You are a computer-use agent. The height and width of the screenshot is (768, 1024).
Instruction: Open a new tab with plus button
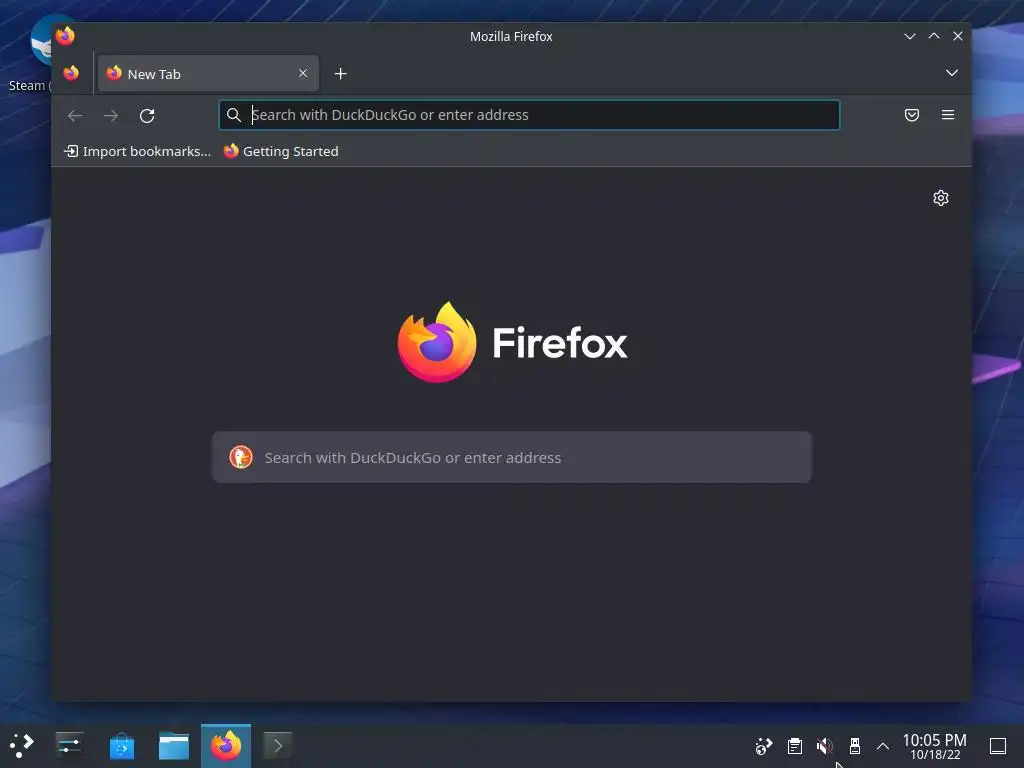pos(340,74)
